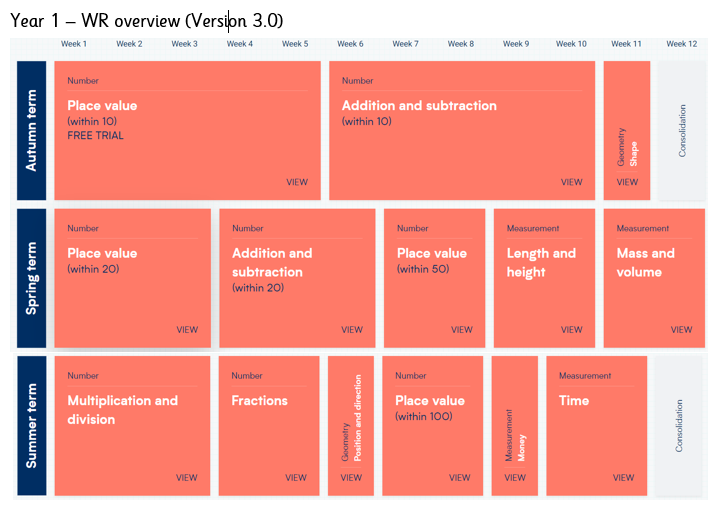Click the 'Fractions' title
718x511 pixels.
coord(260,401)
